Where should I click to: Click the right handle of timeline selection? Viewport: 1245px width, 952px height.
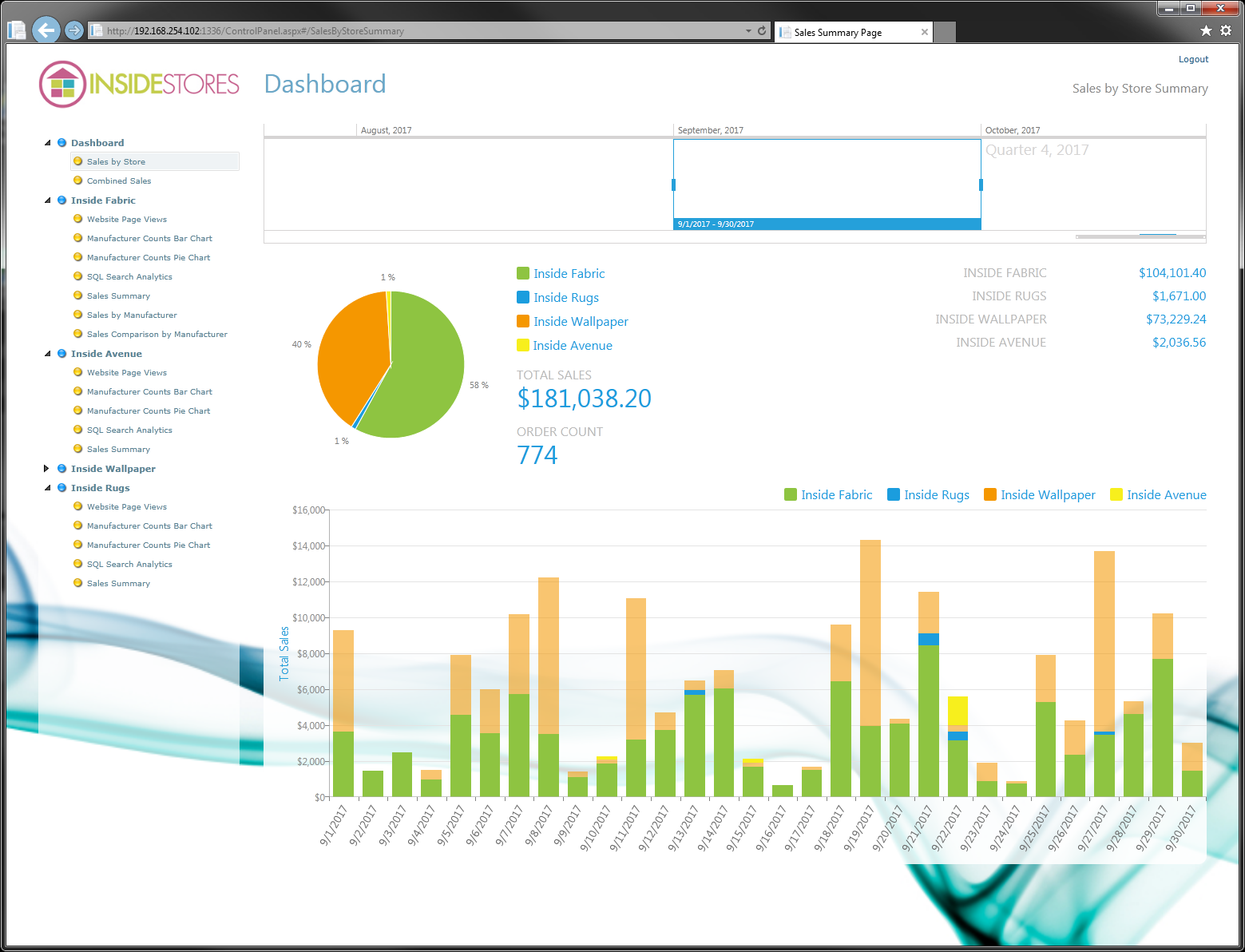(x=981, y=184)
